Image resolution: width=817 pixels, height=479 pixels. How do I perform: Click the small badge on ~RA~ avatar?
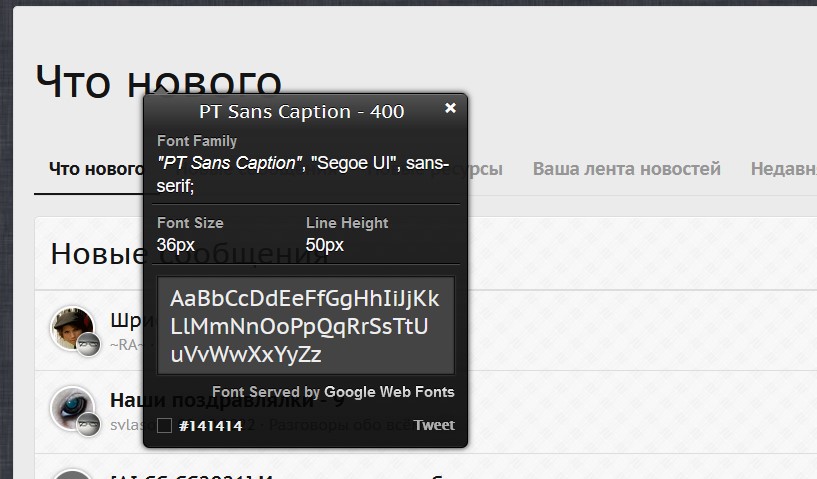[88, 343]
